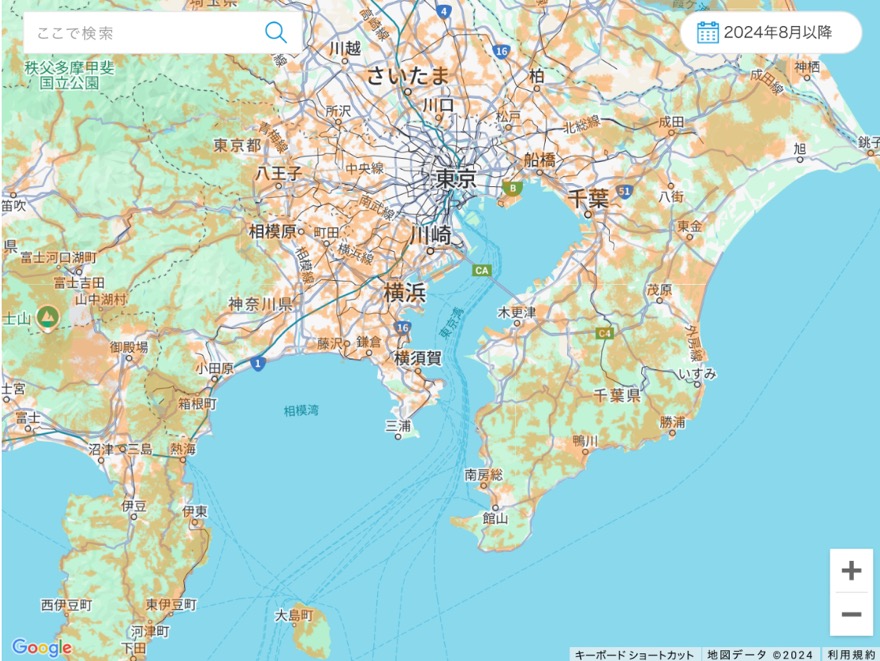Image resolution: width=880 pixels, height=661 pixels.
Task: Click the C4 route shield near 木更津
Action: tap(604, 332)
